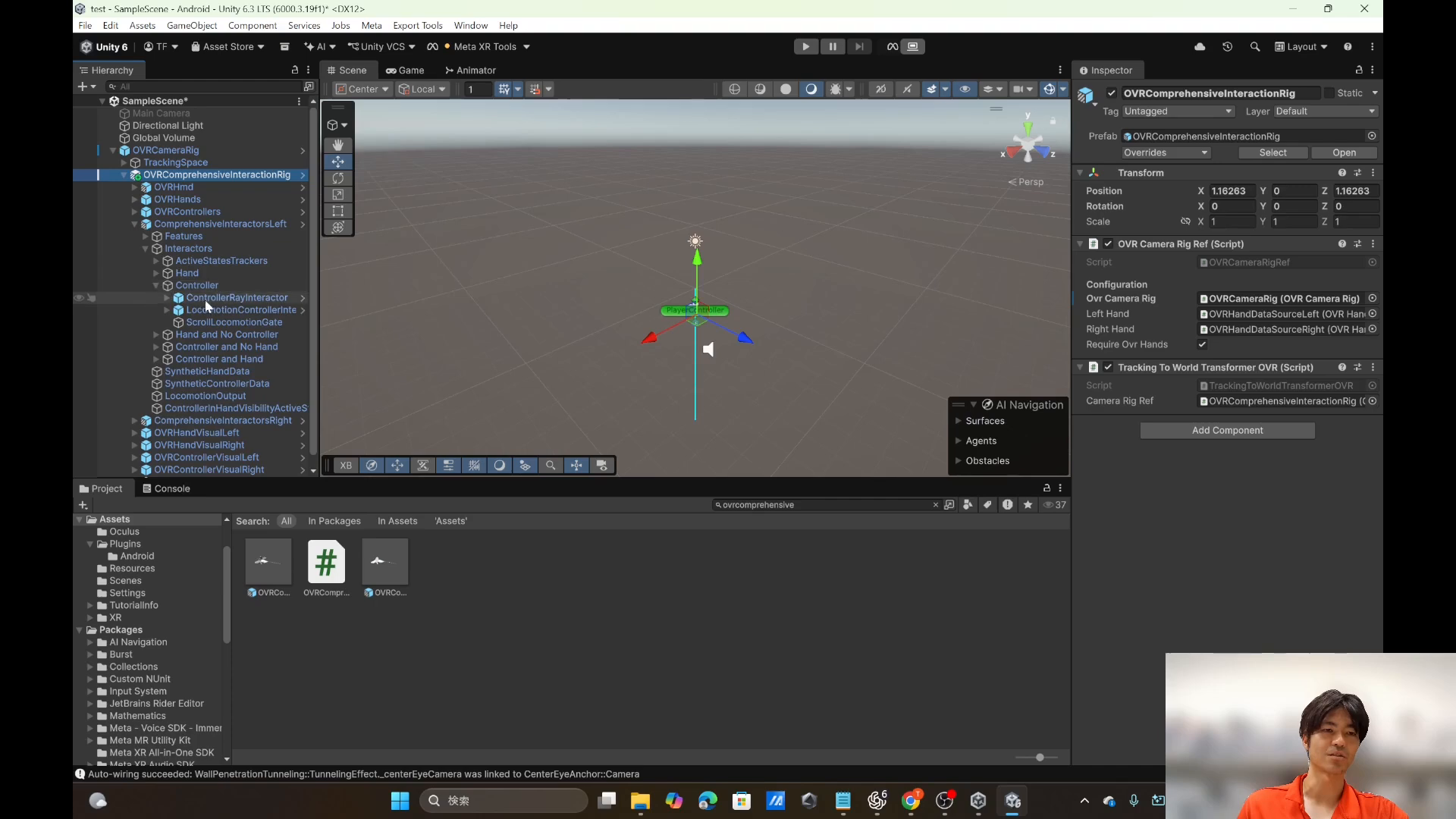1456x819 pixels.
Task: Click In Packages search filter
Action: 334,521
